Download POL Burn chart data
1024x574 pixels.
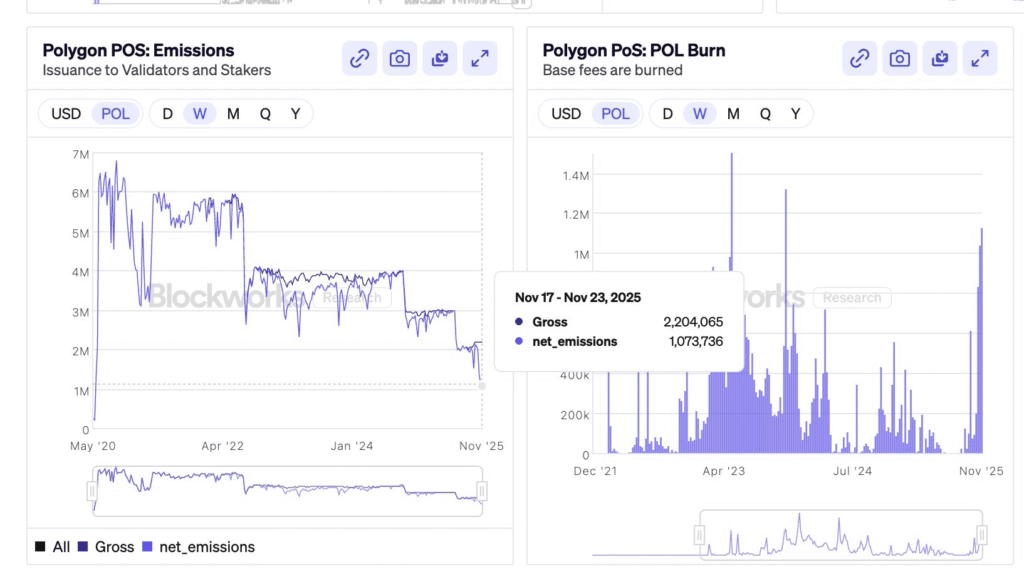[940, 59]
